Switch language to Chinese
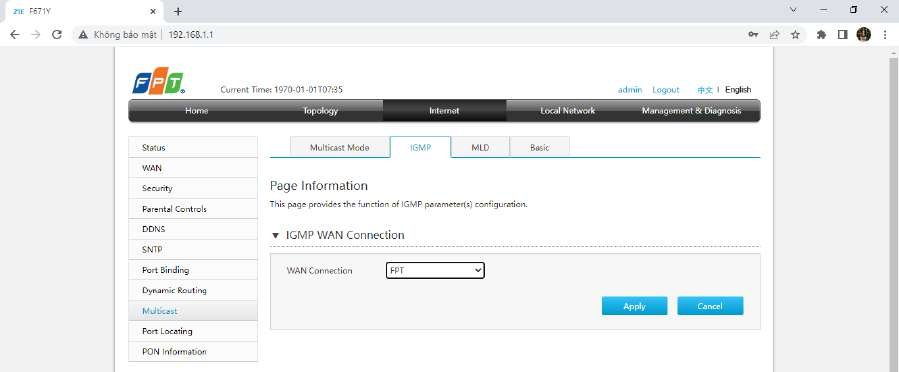This screenshot has width=899, height=372. coord(705,90)
